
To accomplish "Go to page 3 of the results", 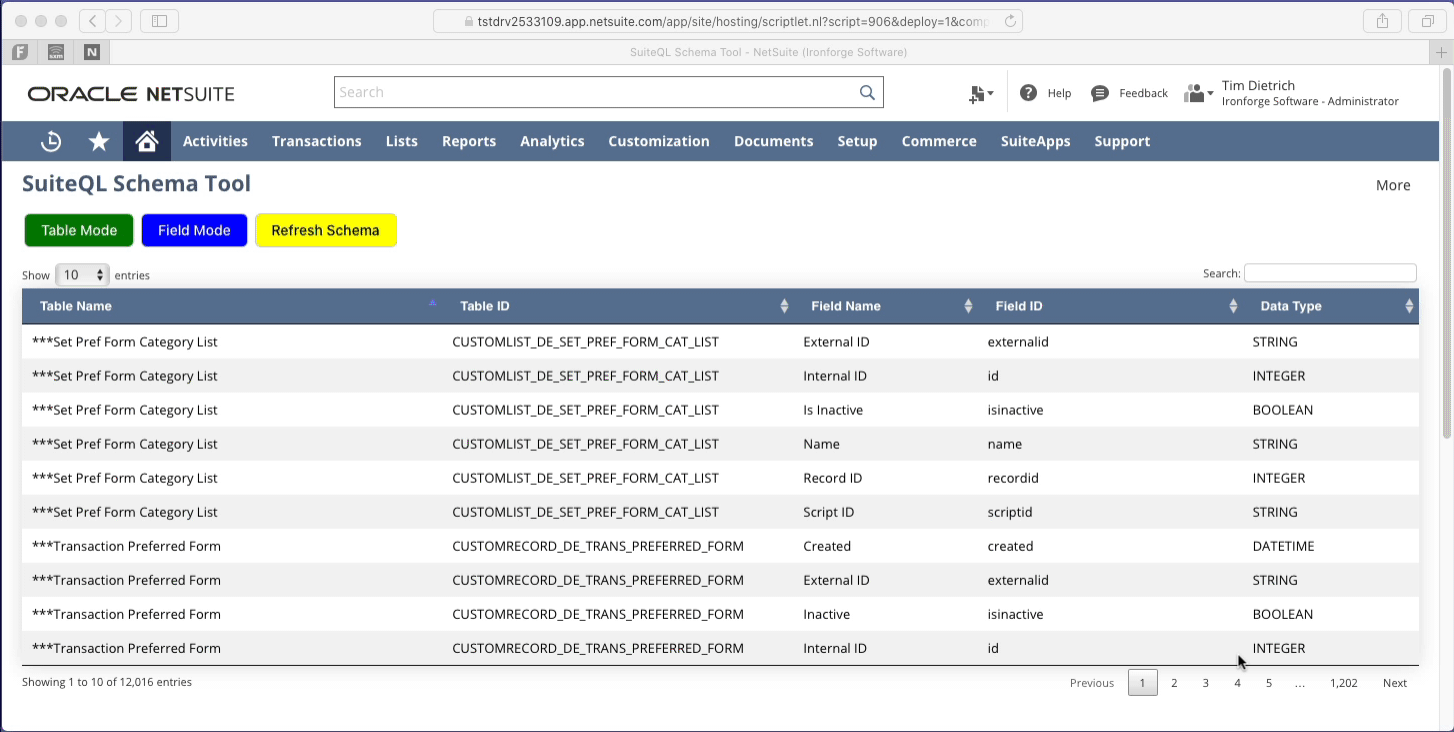I will 1205,682.
